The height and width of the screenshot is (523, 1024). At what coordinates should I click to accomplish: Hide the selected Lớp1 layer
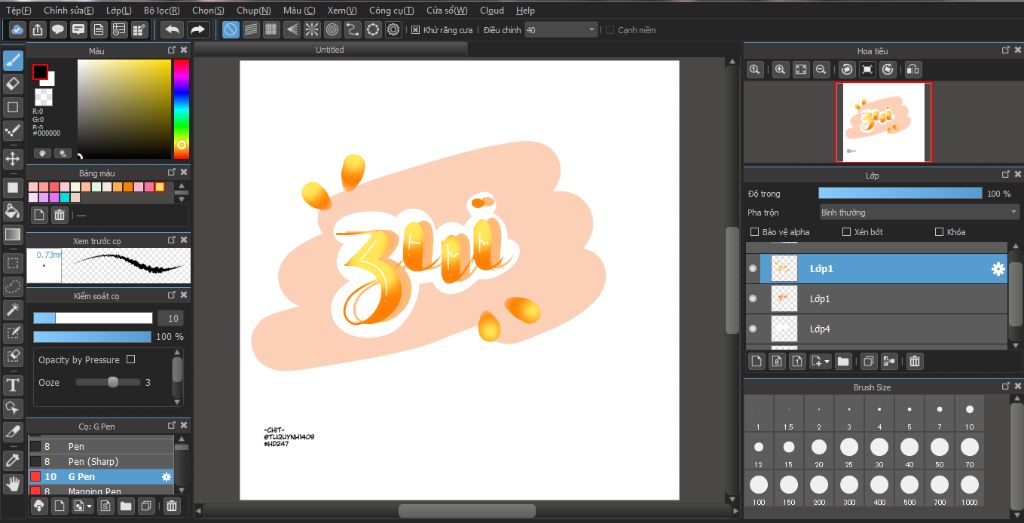pyautogui.click(x=753, y=268)
